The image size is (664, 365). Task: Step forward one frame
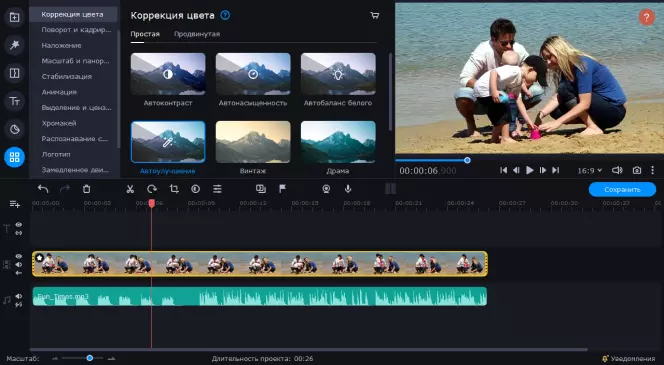[542, 170]
